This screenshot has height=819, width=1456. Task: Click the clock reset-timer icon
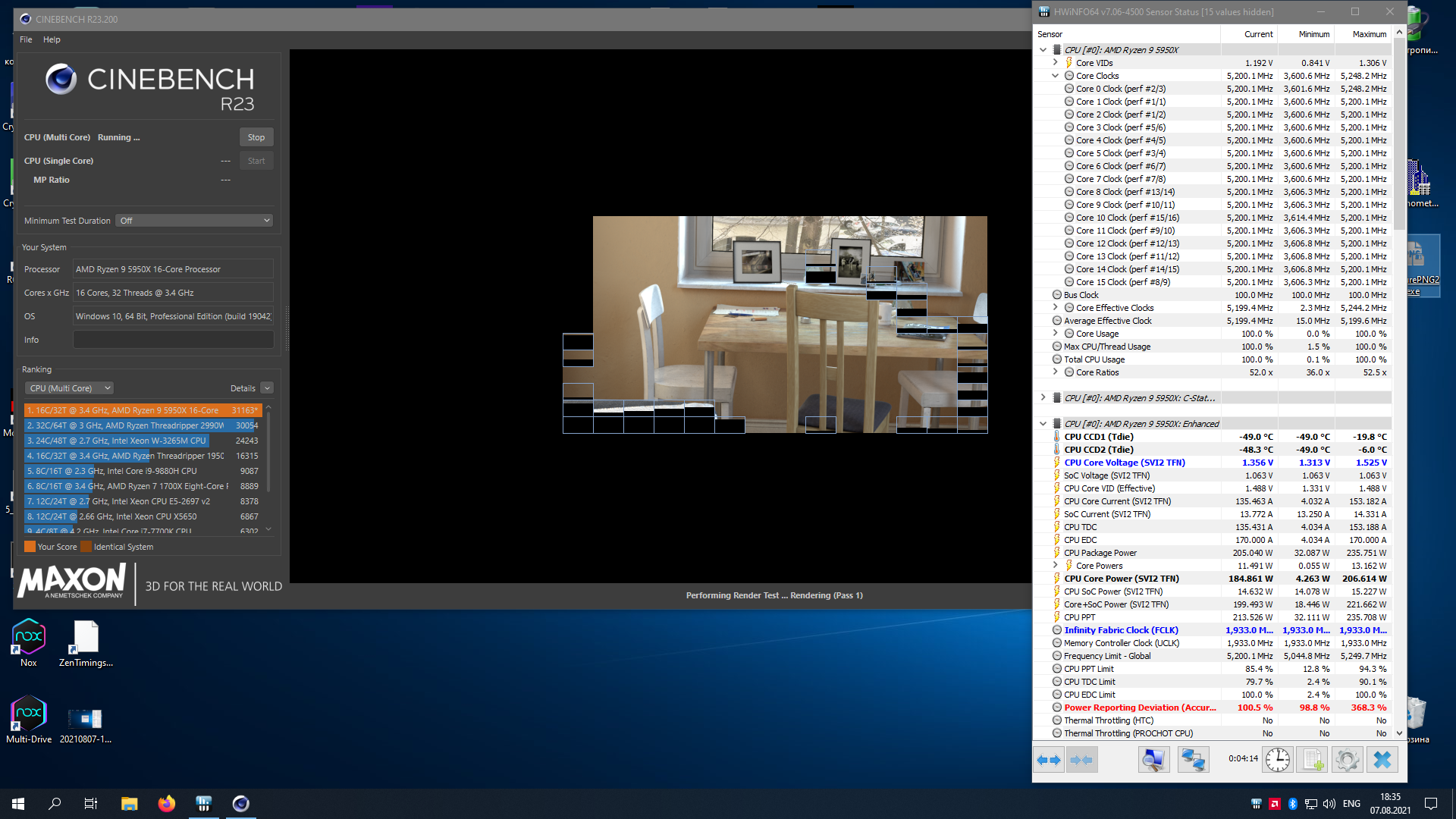tap(1278, 760)
